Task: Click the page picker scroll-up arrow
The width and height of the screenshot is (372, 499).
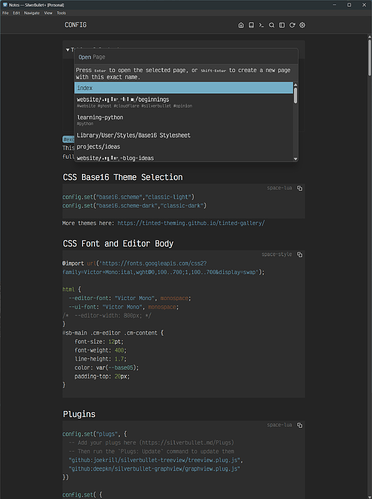Action: click(295, 85)
